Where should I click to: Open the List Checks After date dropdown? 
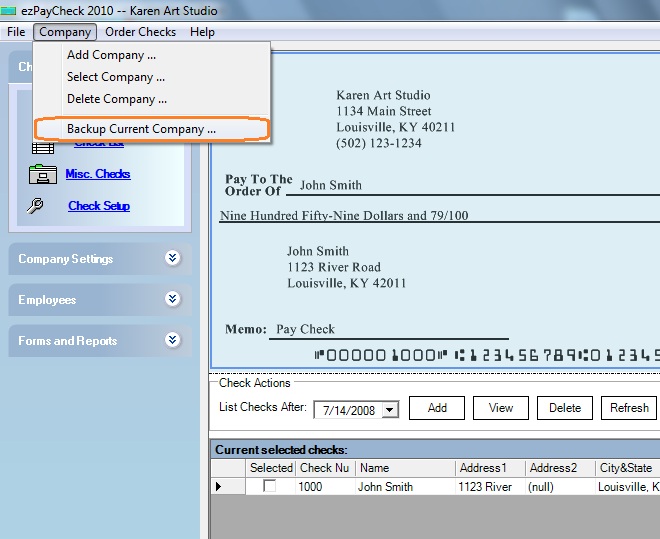[x=389, y=409]
